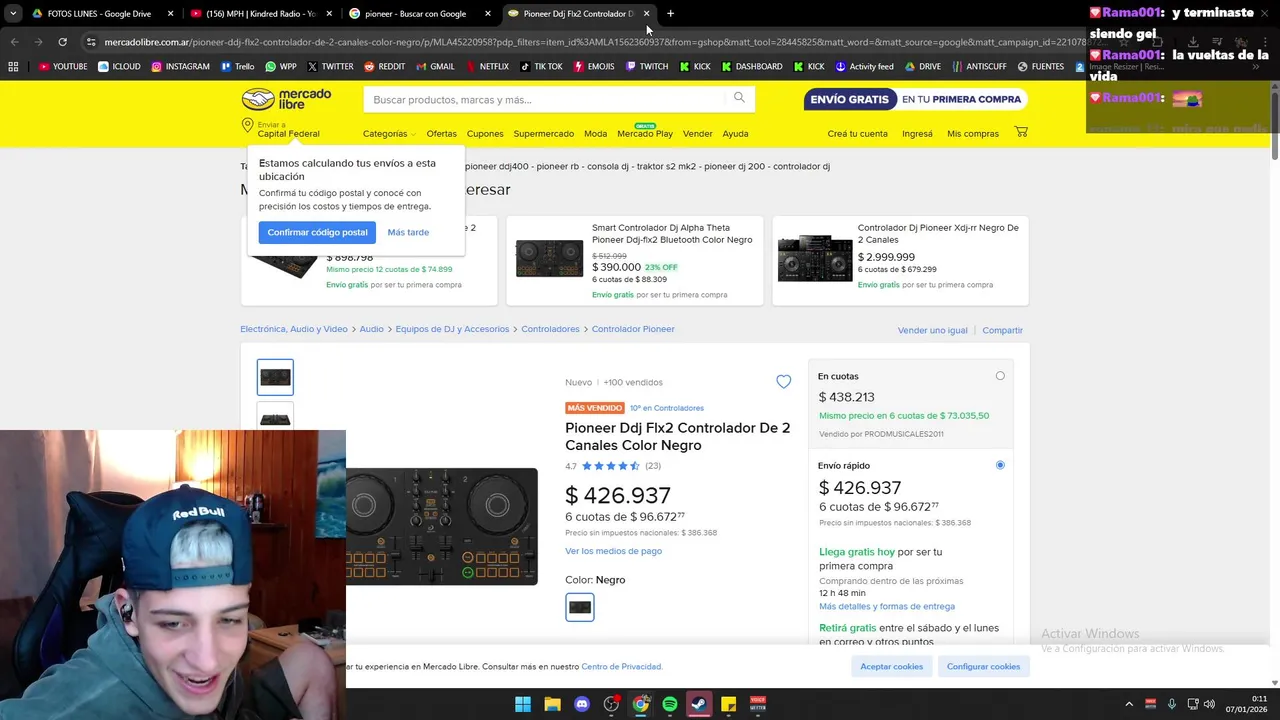Open the DRIVE bookmark
Screen dimensions: 1280x720
tap(922, 67)
